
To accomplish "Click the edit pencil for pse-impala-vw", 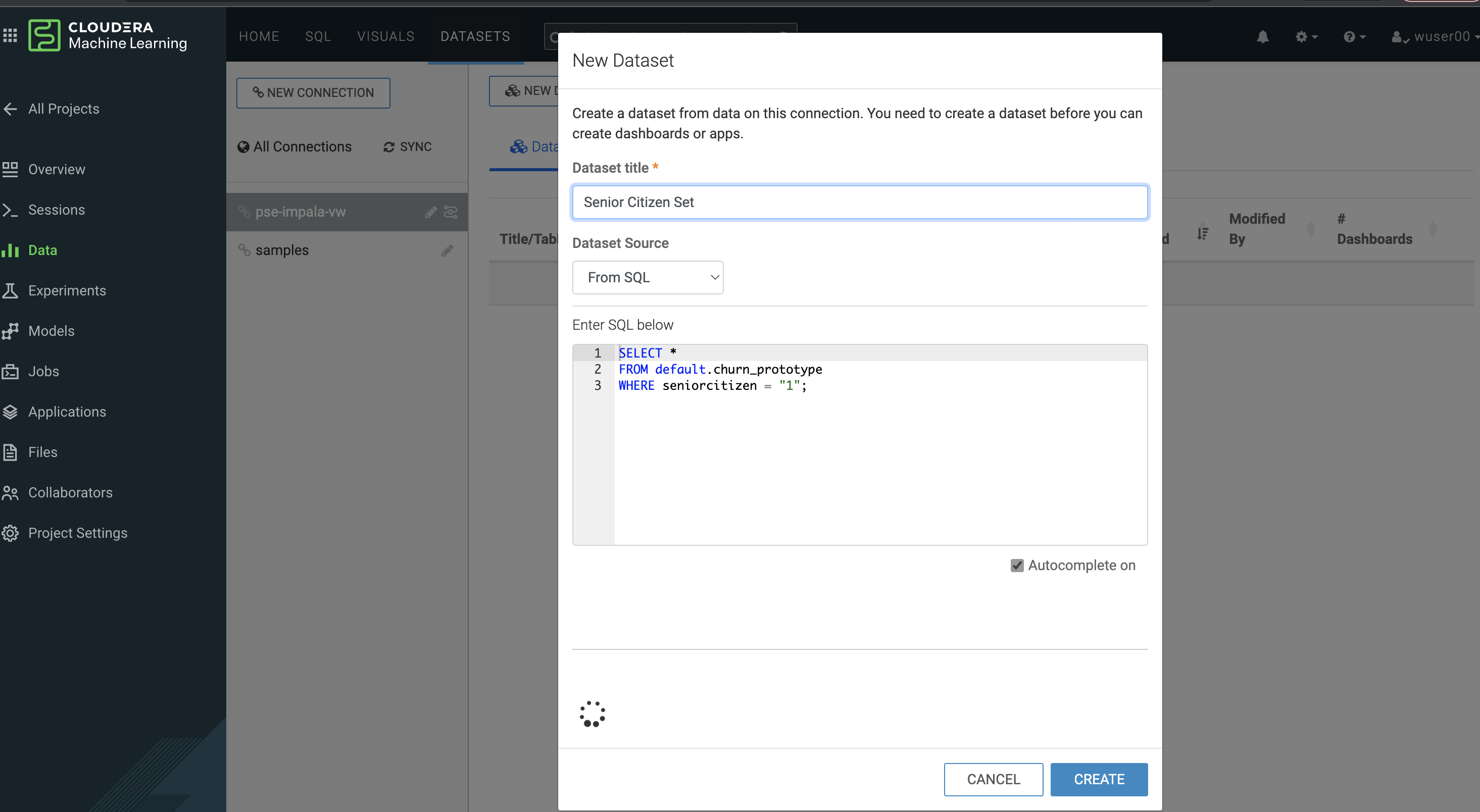I will click(430, 213).
